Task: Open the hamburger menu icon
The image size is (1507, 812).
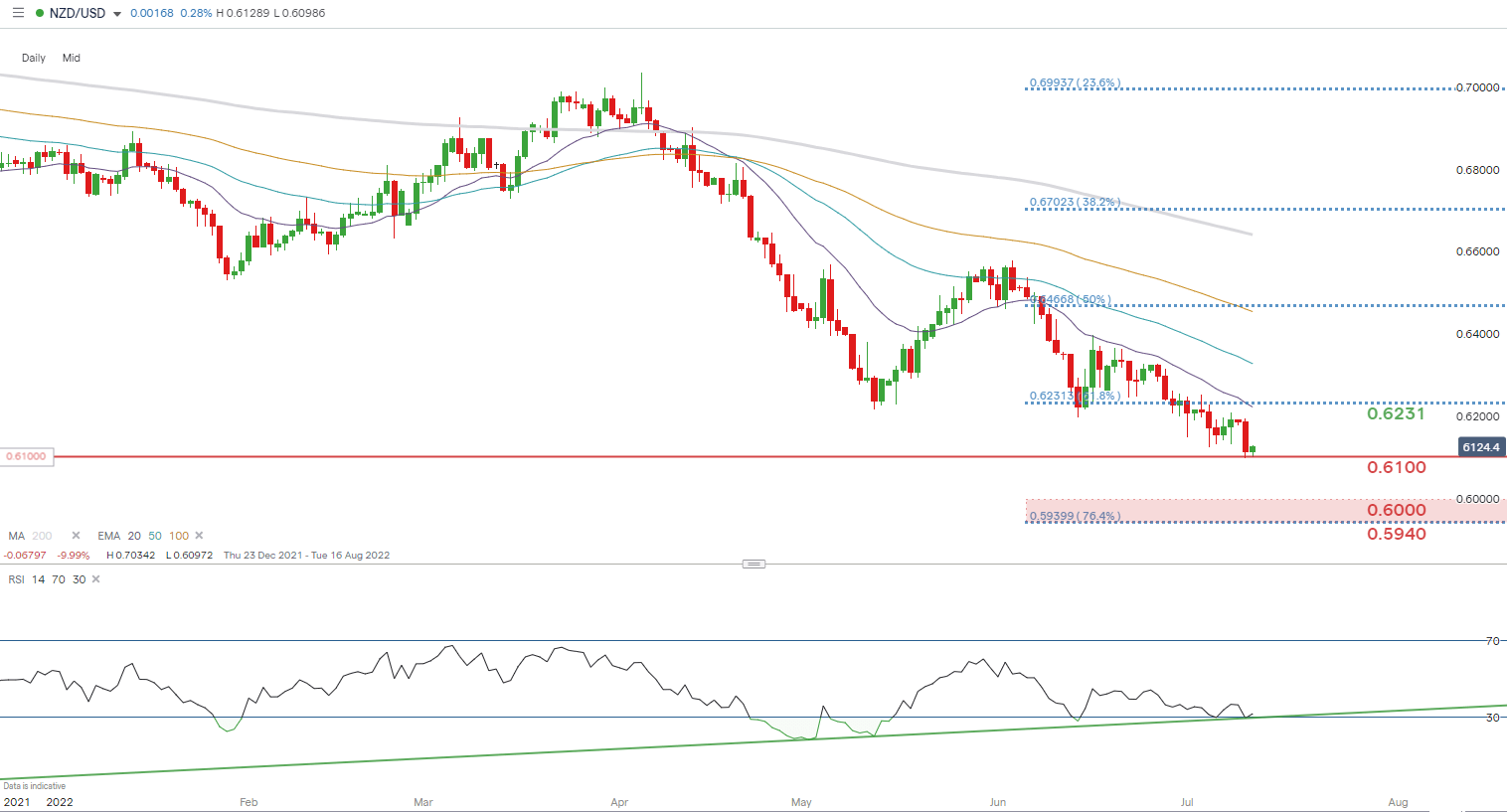Action: point(17,13)
